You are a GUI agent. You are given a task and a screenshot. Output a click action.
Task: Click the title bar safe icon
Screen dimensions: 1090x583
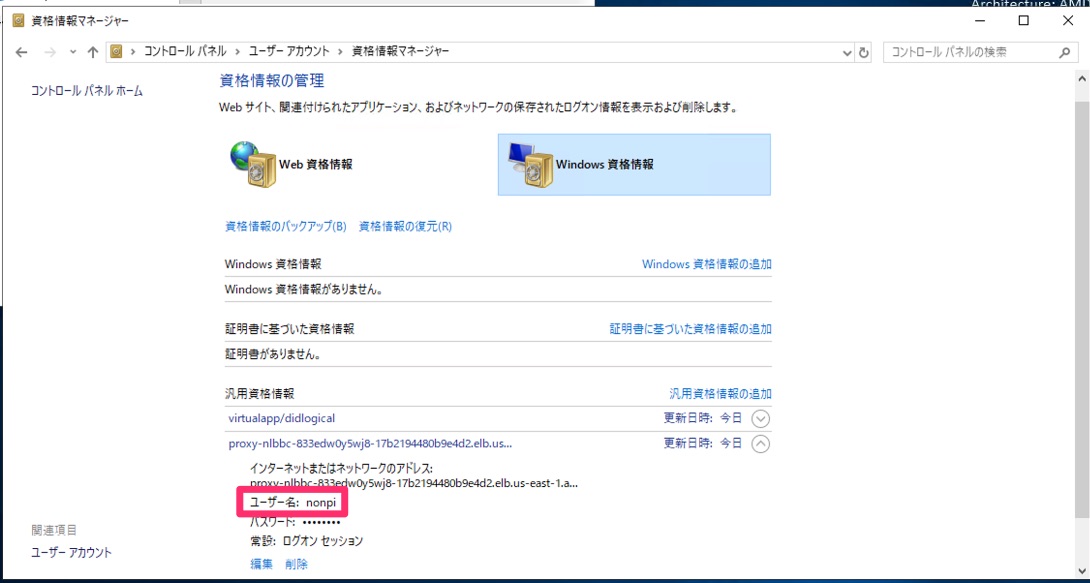pos(19,21)
